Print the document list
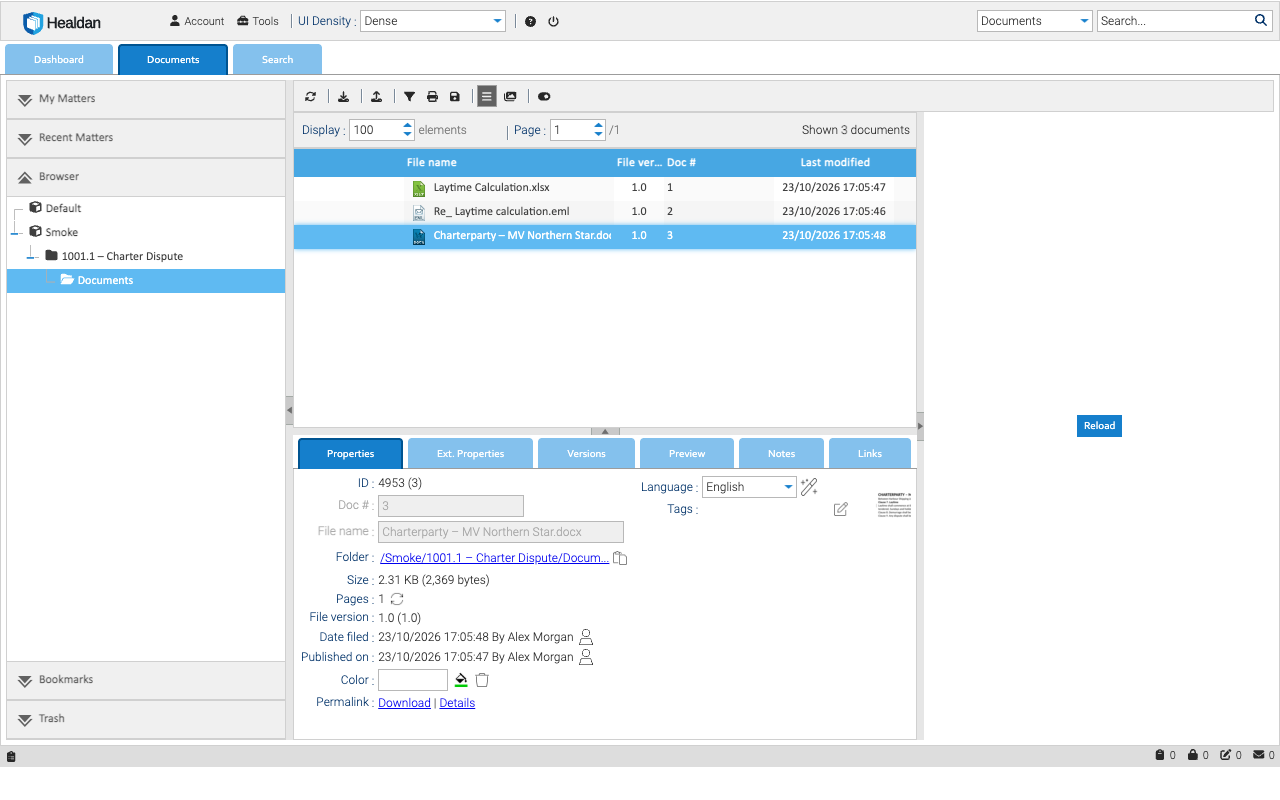 point(432,97)
